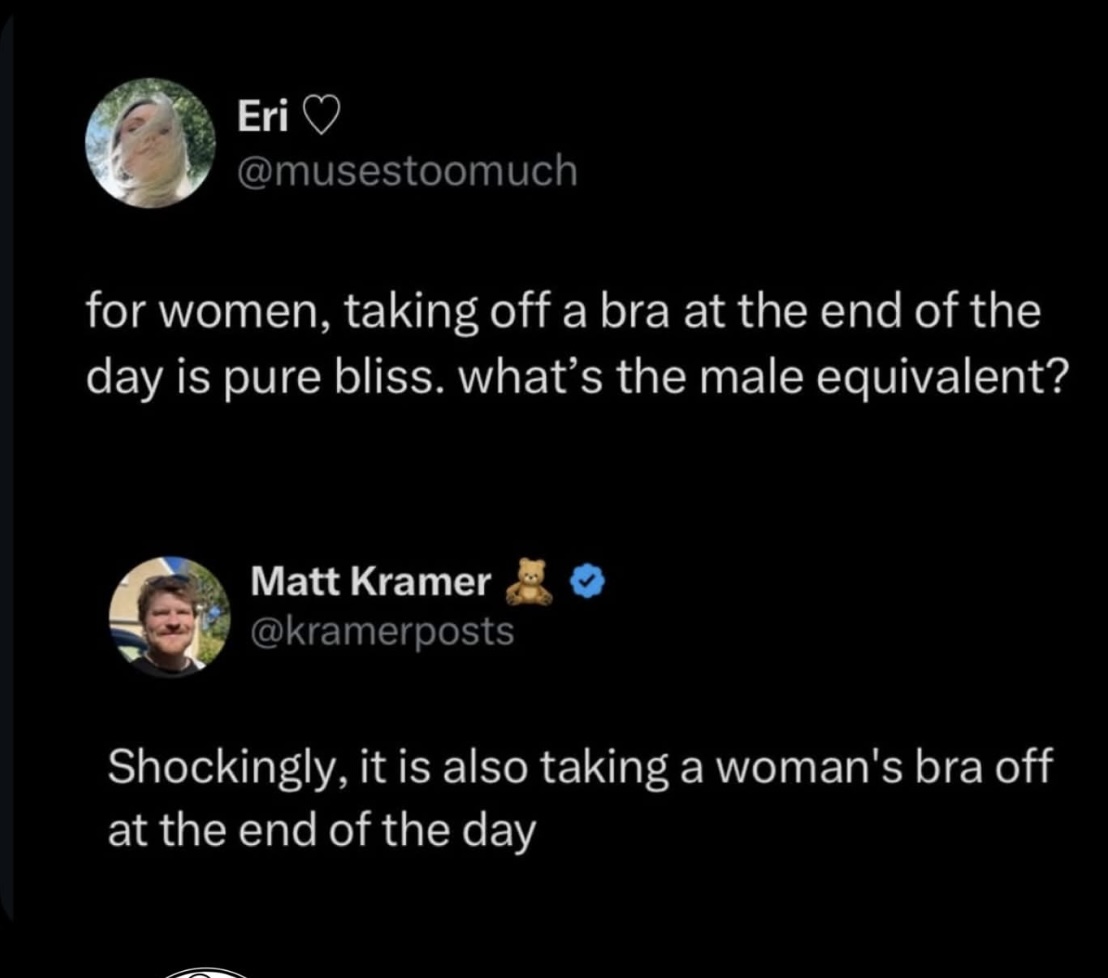Click the word "equivalent?" in Eri's tweet
This screenshot has width=1108, height=978.
coord(943,378)
